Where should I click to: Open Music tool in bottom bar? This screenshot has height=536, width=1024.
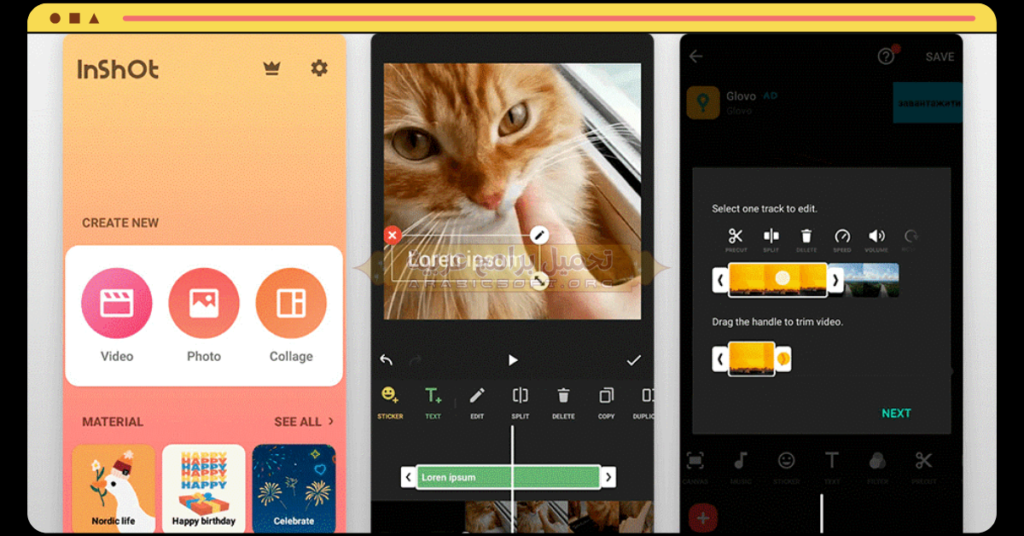741,467
